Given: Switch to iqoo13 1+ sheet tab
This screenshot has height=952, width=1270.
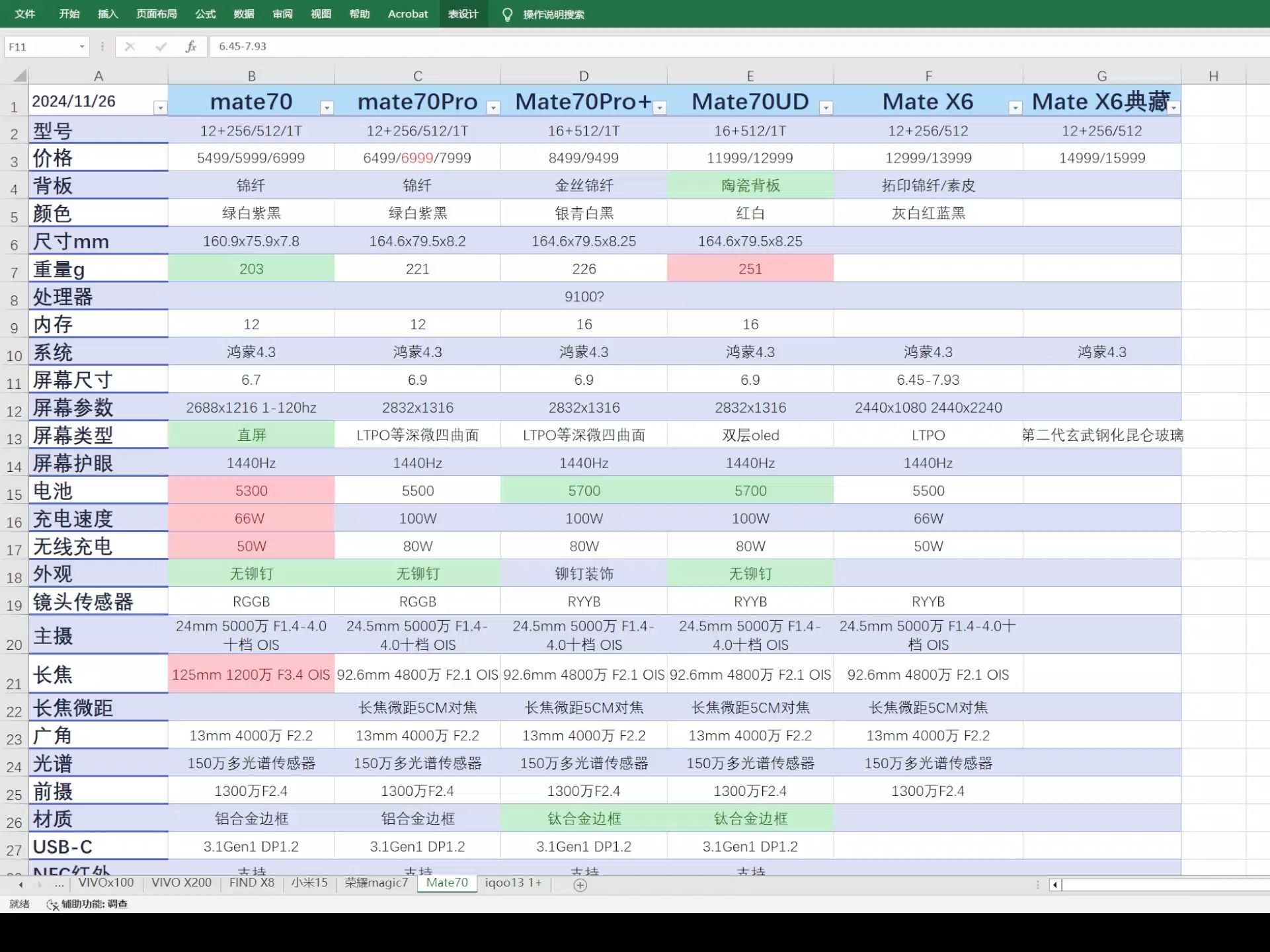Looking at the screenshot, I should click(x=513, y=883).
